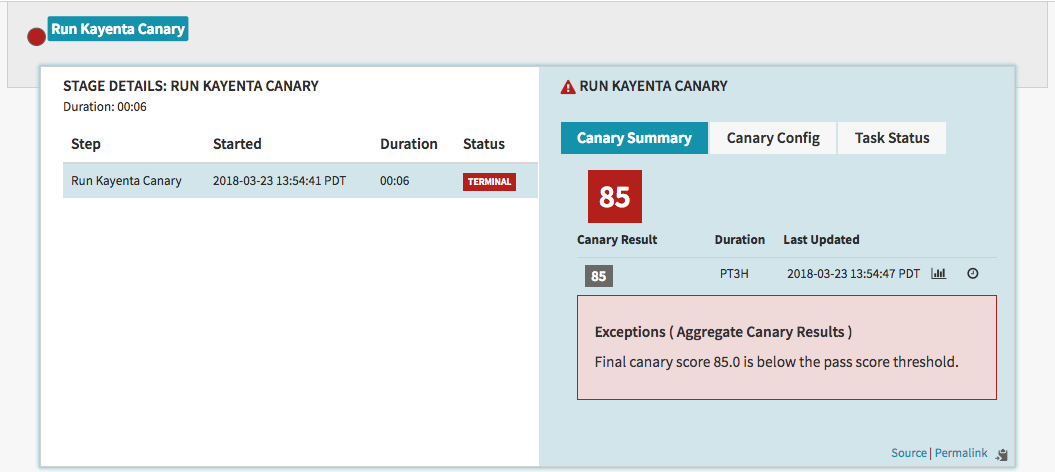
Task: Open the Permalink link
Action: [x=961, y=453]
